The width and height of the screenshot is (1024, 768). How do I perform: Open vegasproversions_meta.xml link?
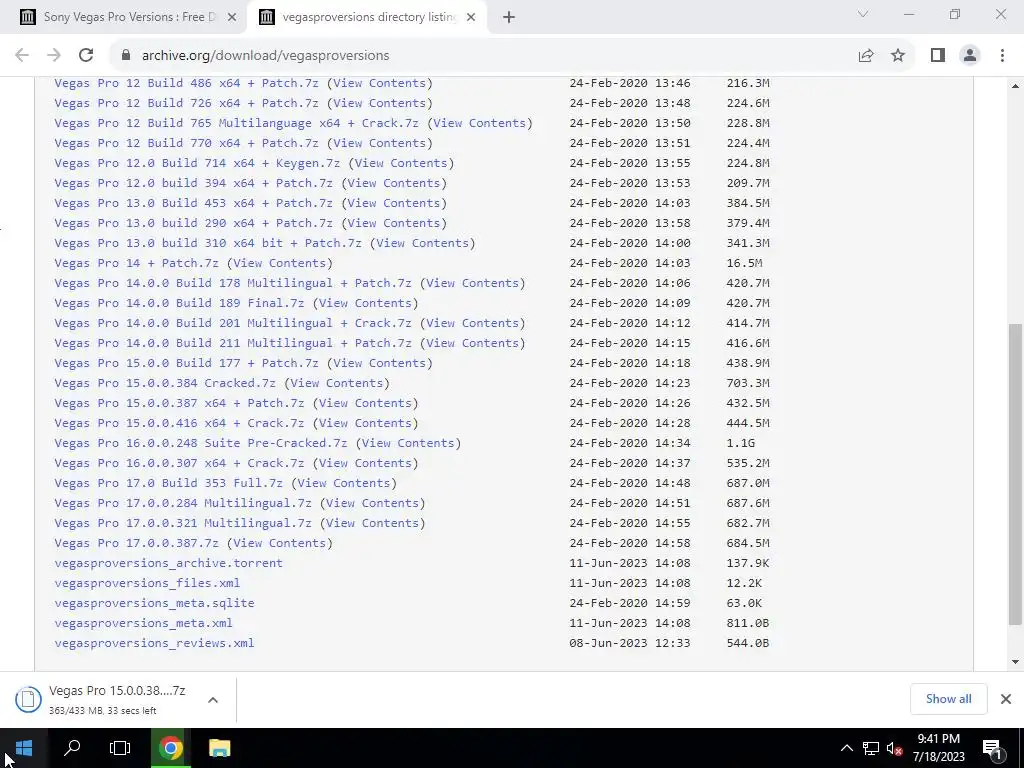pyautogui.click(x=143, y=623)
